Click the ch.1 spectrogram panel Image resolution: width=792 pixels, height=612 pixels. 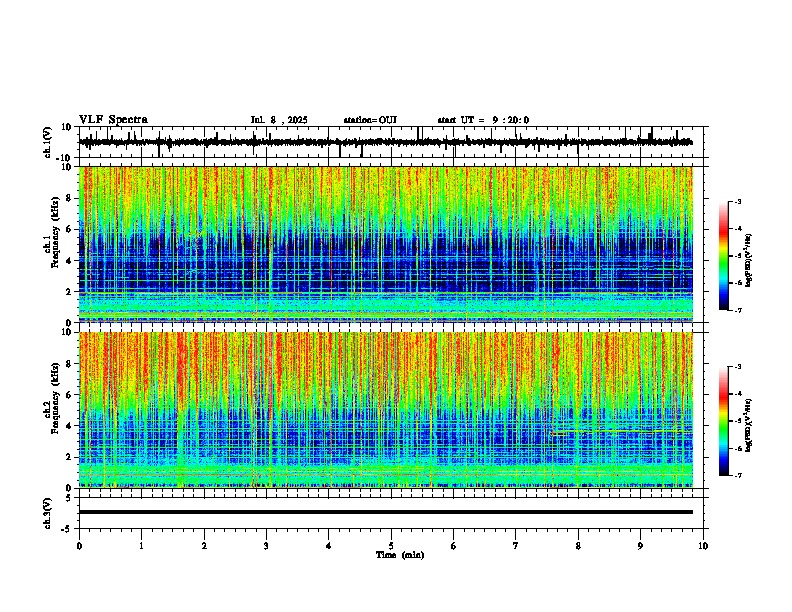pyautogui.click(x=386, y=244)
